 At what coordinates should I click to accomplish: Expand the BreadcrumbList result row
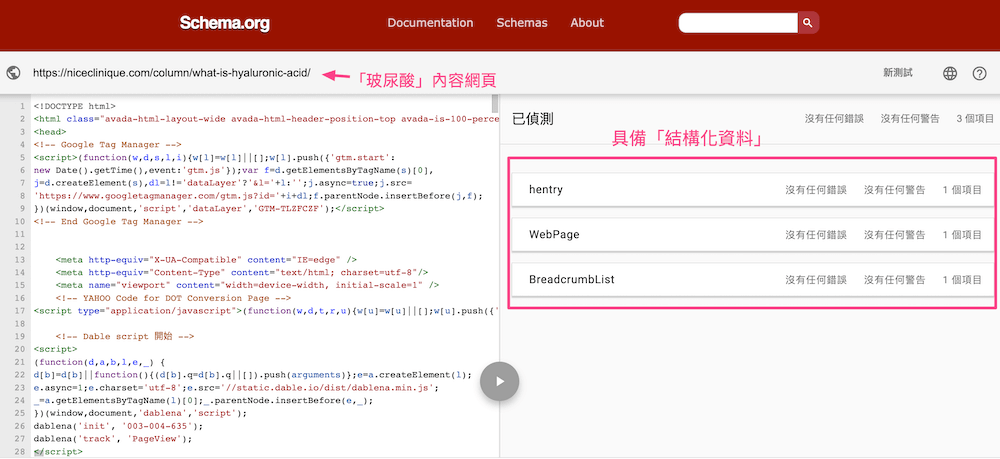(753, 279)
